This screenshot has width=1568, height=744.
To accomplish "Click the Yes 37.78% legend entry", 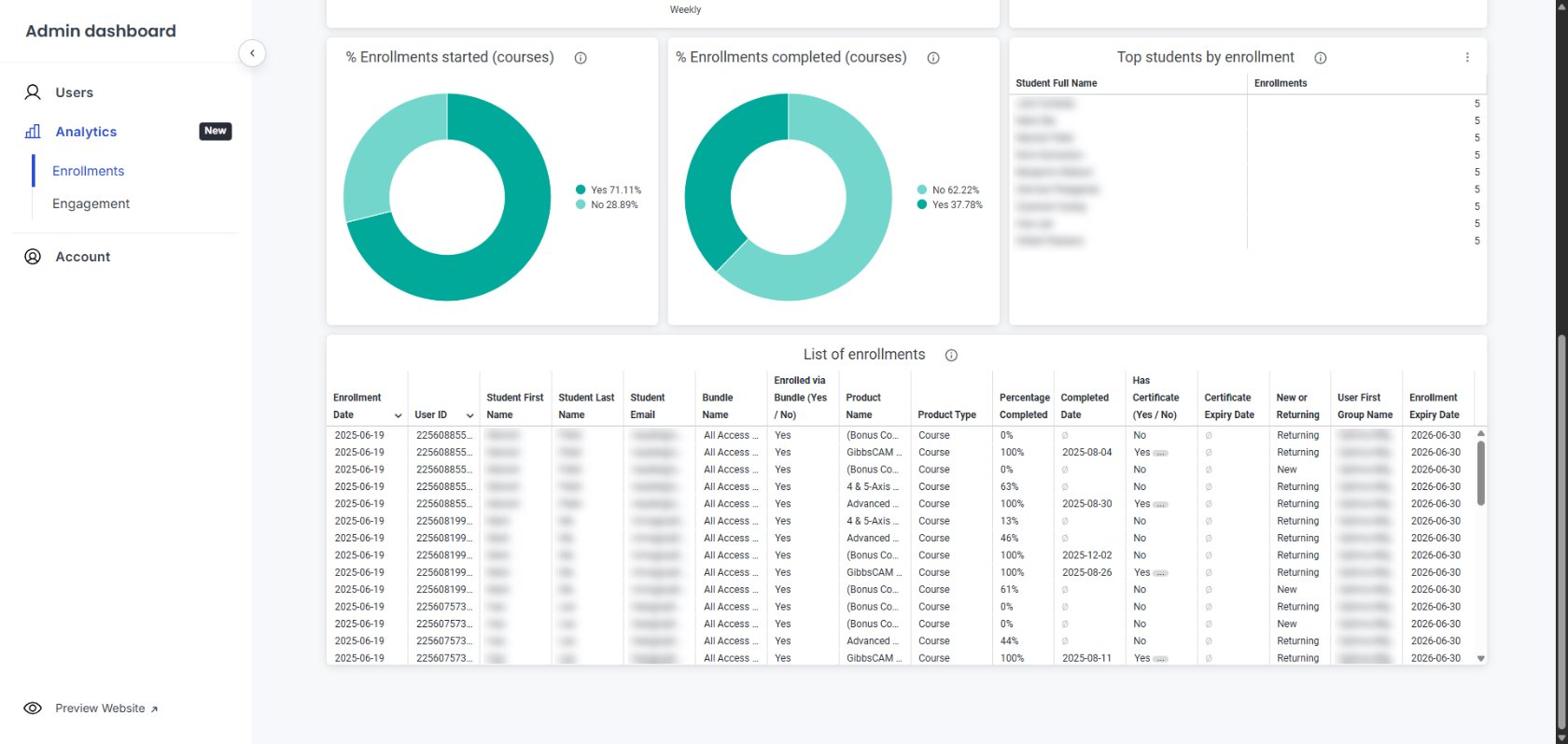I will point(950,204).
